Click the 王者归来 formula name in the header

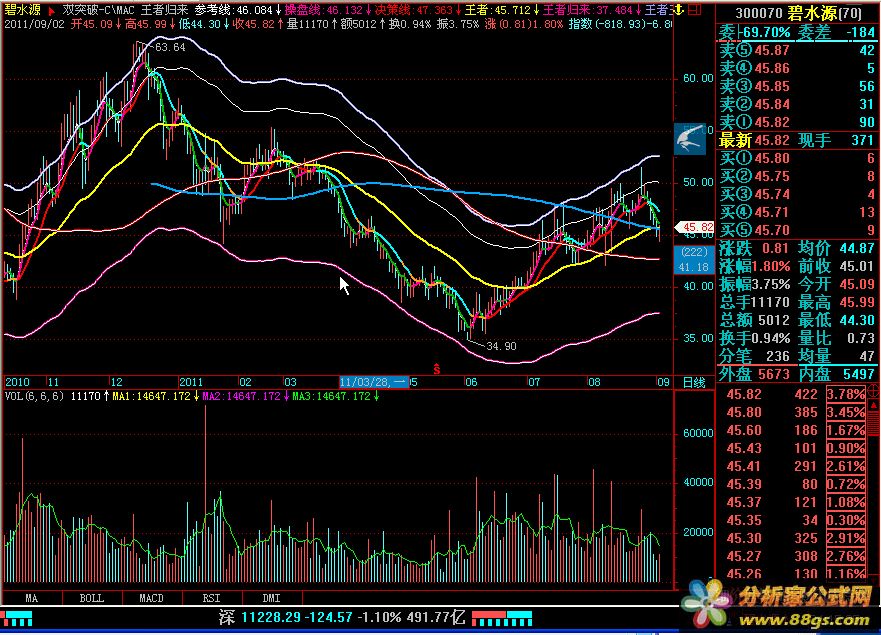[x=164, y=10]
